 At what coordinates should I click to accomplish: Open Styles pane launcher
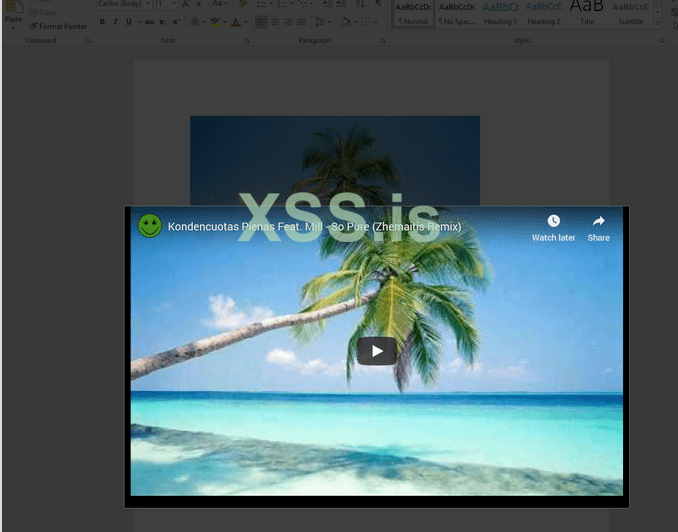[x=662, y=41]
